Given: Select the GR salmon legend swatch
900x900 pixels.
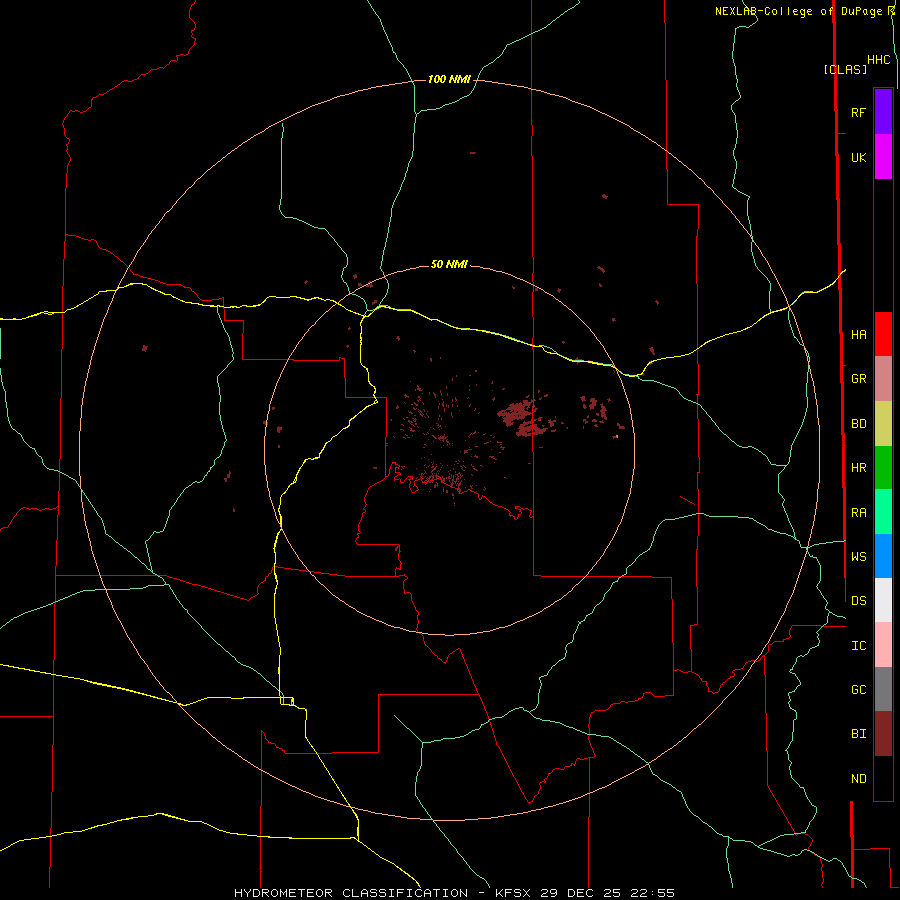Looking at the screenshot, I should (883, 379).
